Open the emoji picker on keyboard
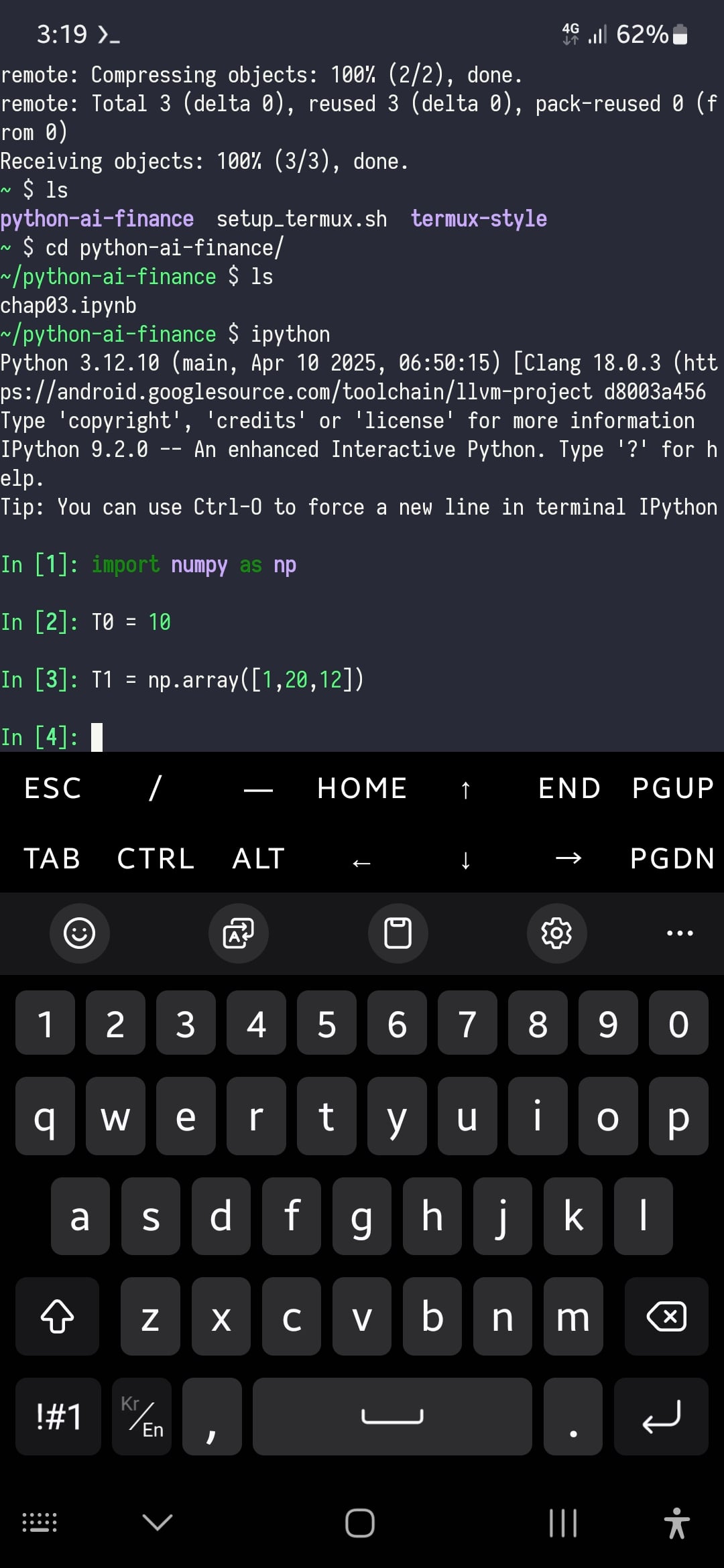 (x=79, y=933)
